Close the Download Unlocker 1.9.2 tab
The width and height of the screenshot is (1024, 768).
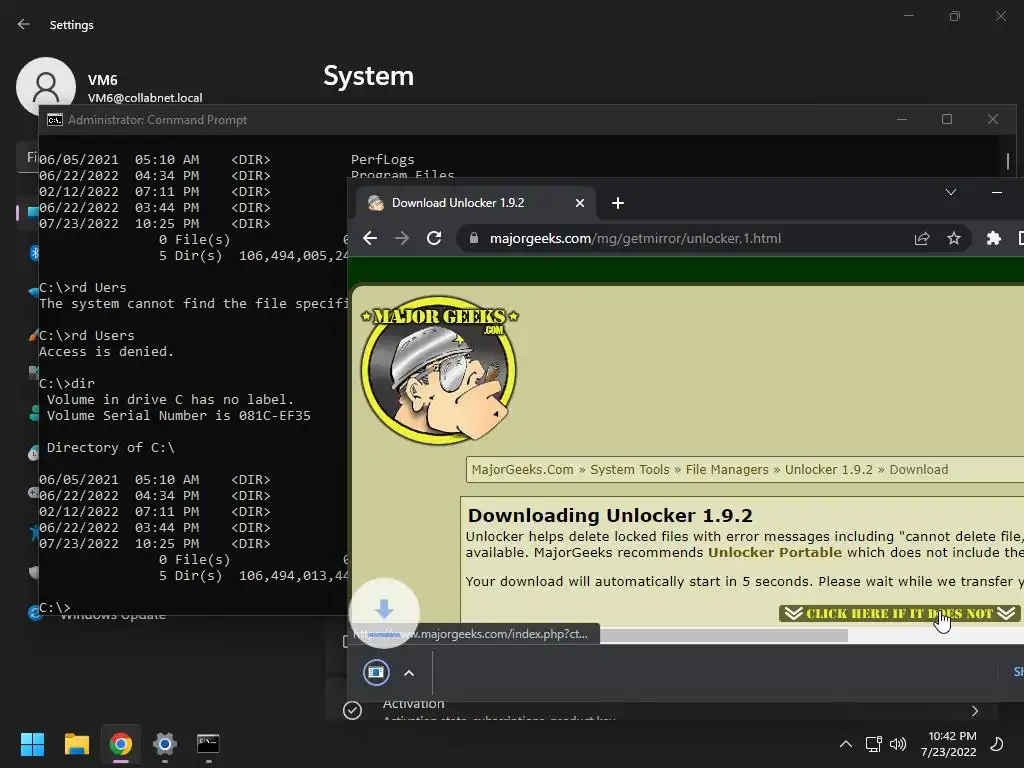click(x=579, y=203)
